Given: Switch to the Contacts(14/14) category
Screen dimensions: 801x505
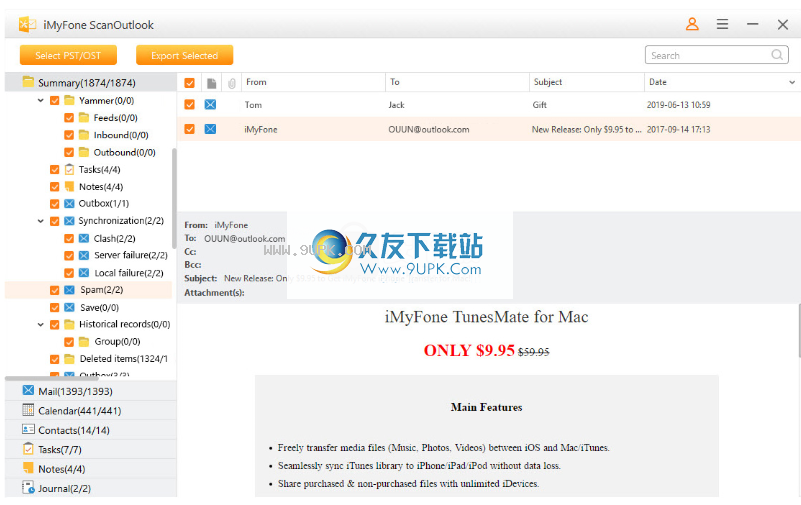Looking at the screenshot, I should tap(90, 430).
